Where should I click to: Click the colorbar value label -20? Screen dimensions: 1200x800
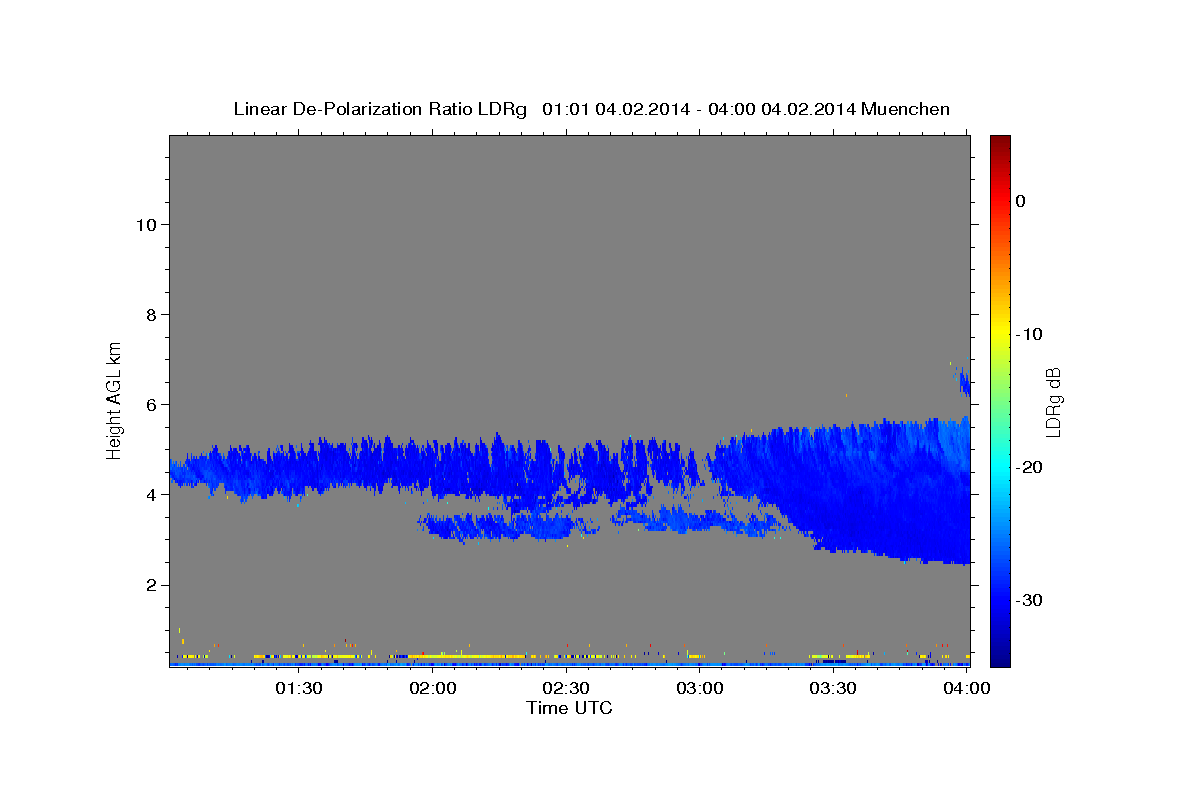pyautogui.click(x=1029, y=467)
